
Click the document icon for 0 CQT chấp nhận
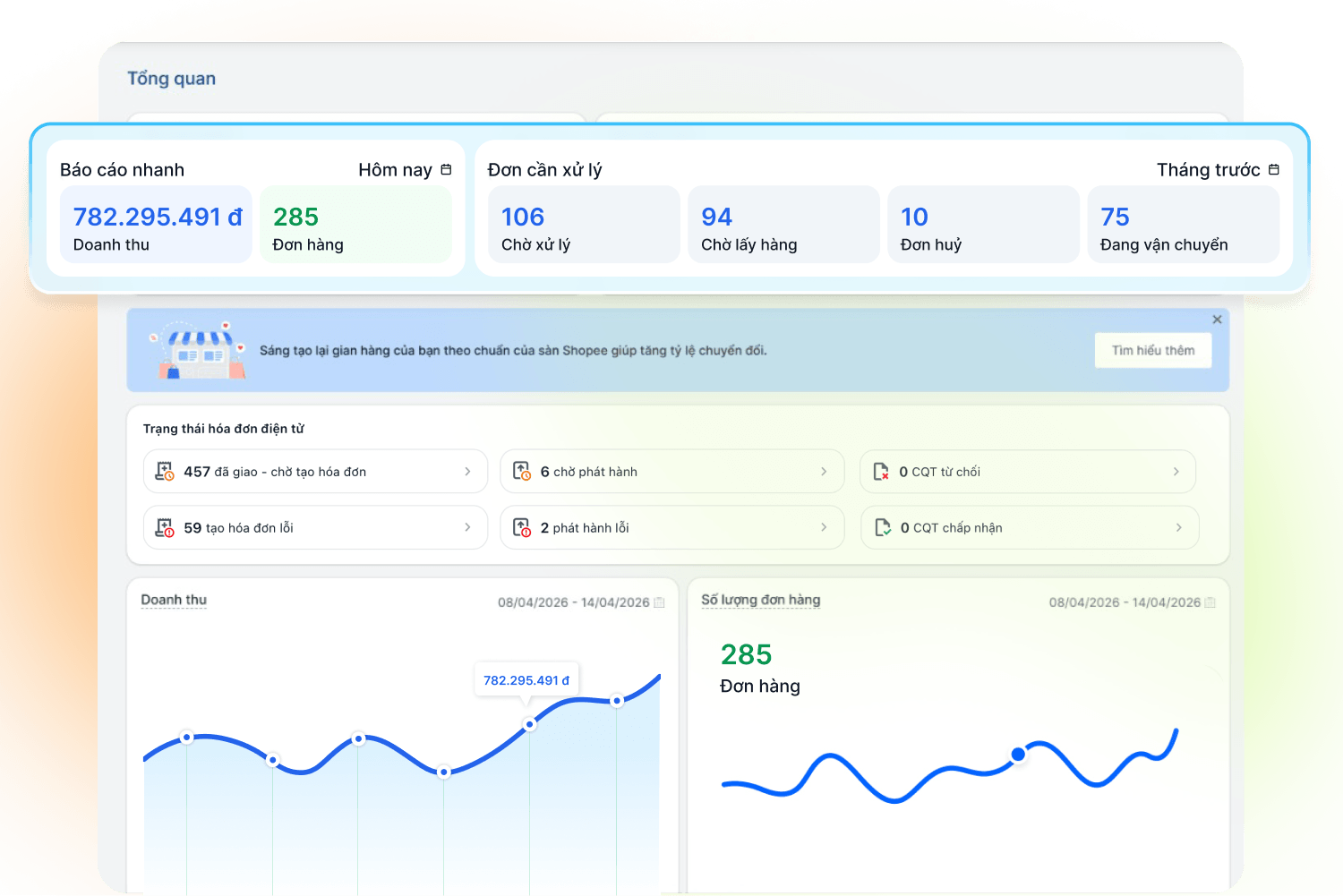coord(883,528)
